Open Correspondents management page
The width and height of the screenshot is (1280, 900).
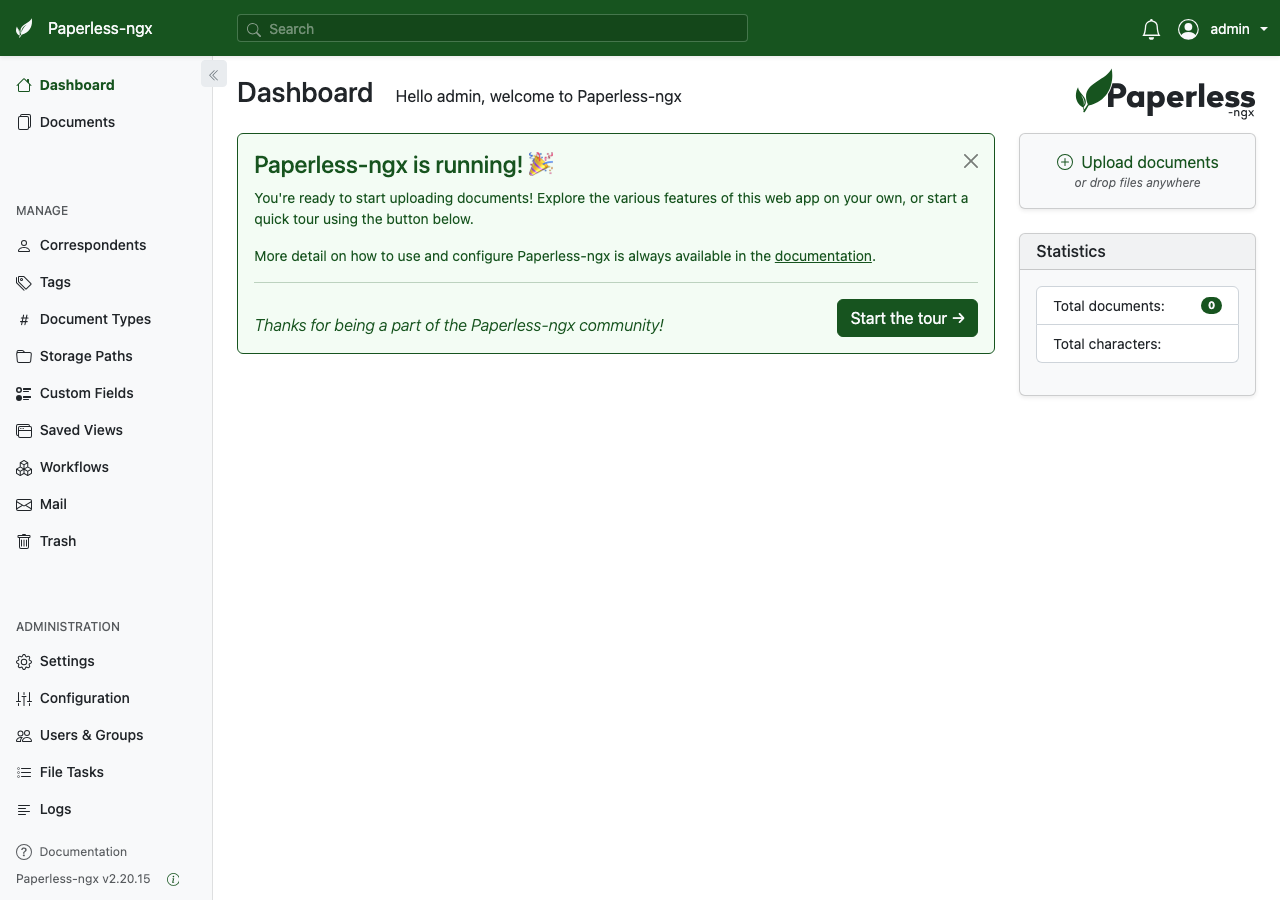tap(106, 245)
